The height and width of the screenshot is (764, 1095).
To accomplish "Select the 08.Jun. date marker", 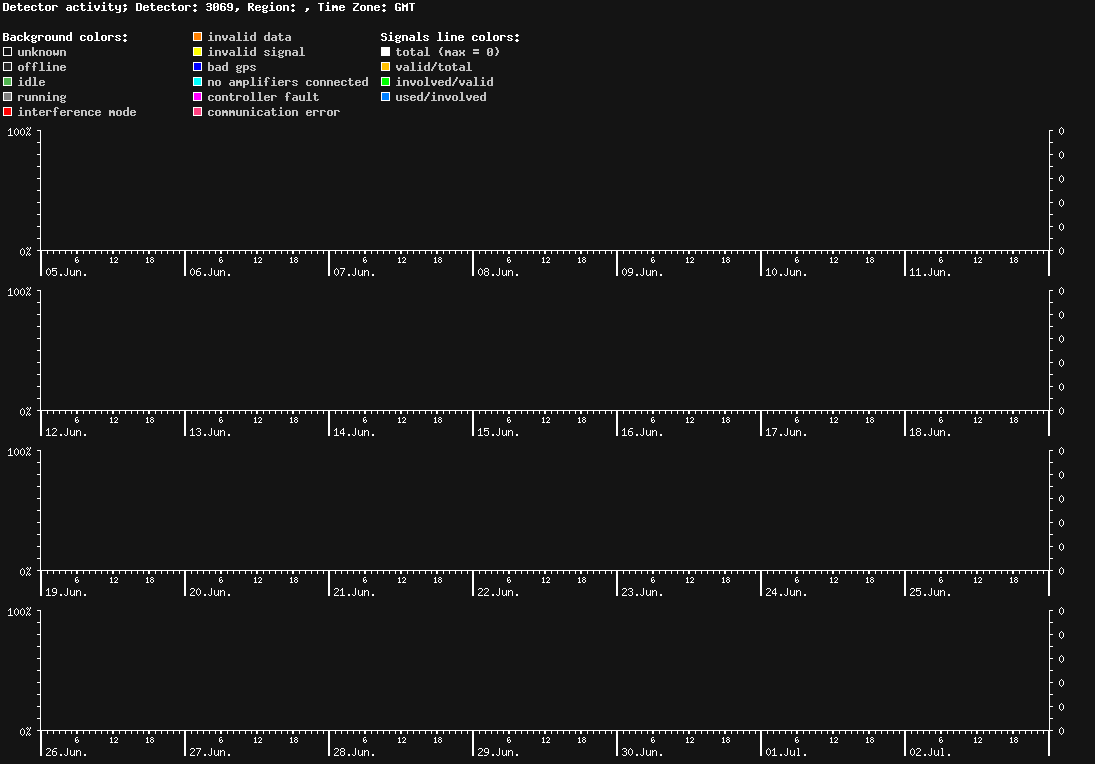I will pyautogui.click(x=499, y=272).
